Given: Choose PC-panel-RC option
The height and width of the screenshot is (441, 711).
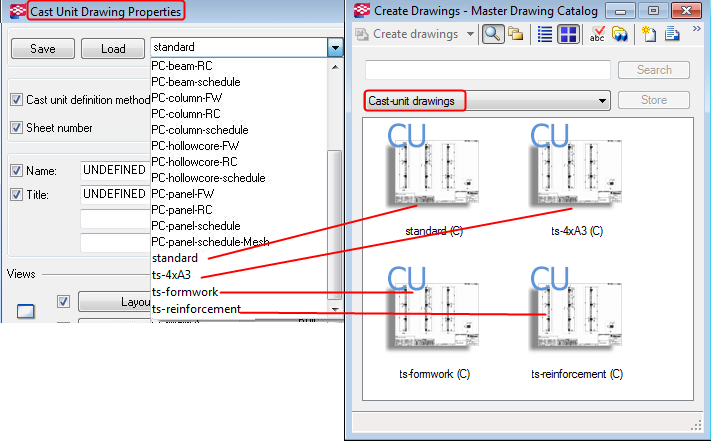Looking at the screenshot, I should pyautogui.click(x=182, y=210).
